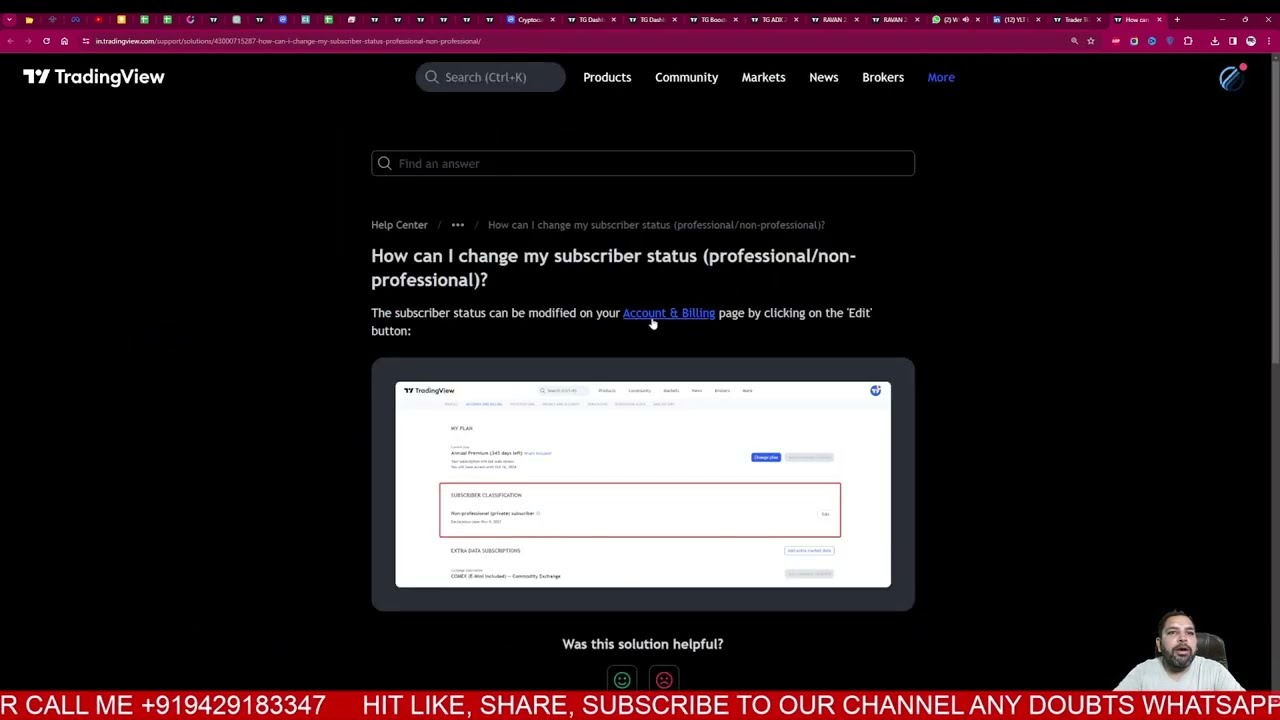
Task: Open the tab search dropdown arrow
Action: pyautogui.click(x=9, y=19)
